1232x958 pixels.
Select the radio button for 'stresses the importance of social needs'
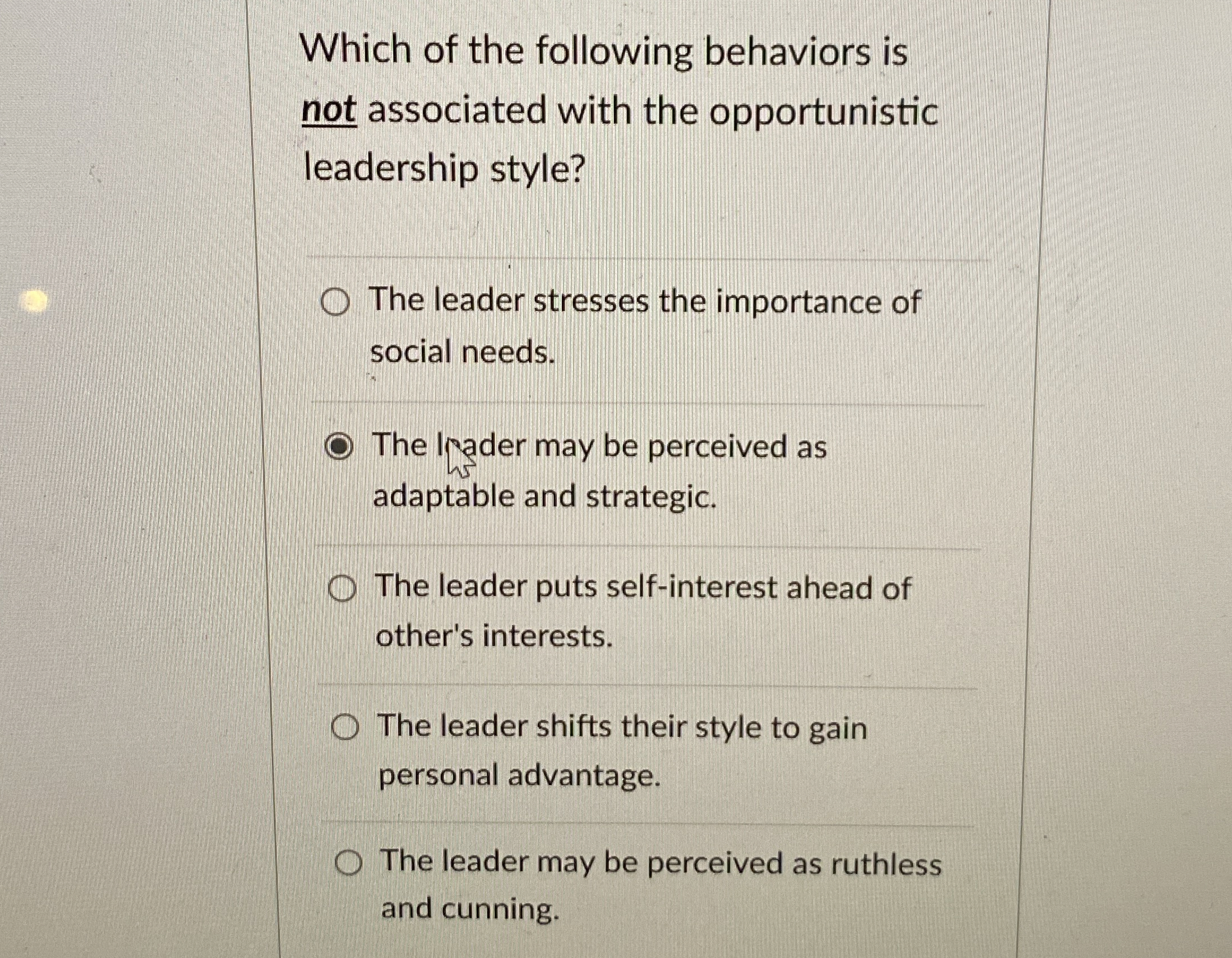[x=334, y=304]
